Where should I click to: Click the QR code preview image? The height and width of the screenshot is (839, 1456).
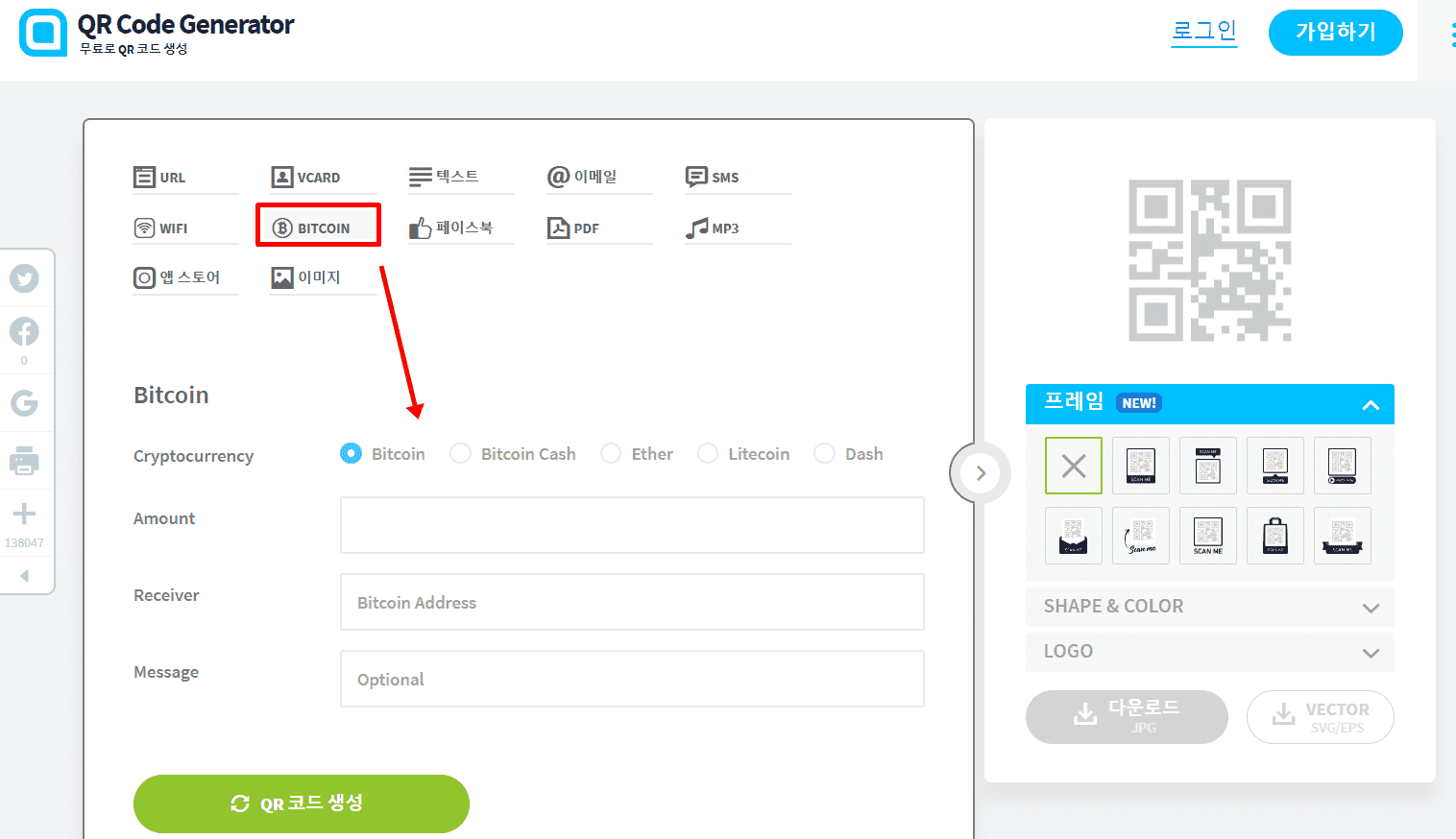pyautogui.click(x=1210, y=260)
